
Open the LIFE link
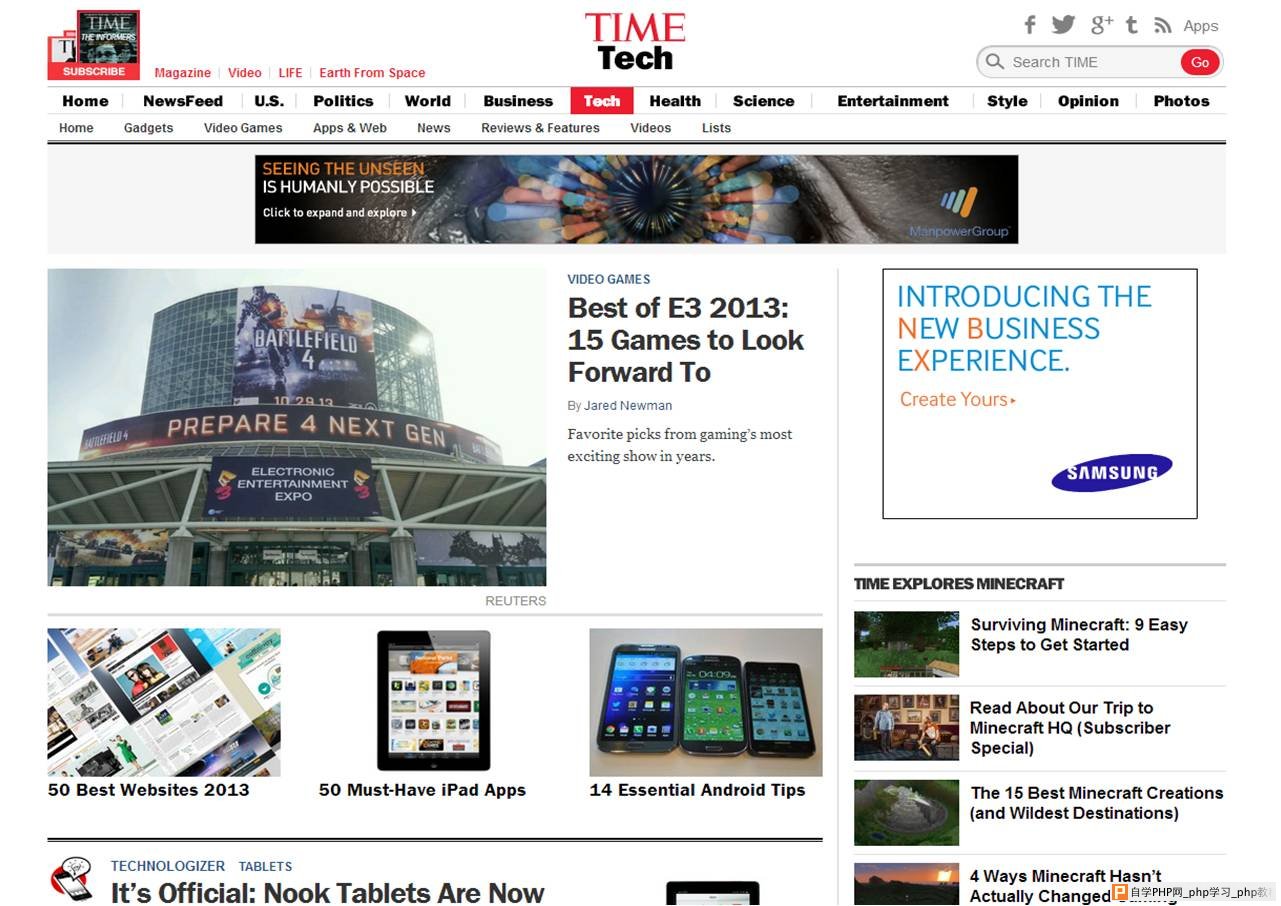click(290, 73)
